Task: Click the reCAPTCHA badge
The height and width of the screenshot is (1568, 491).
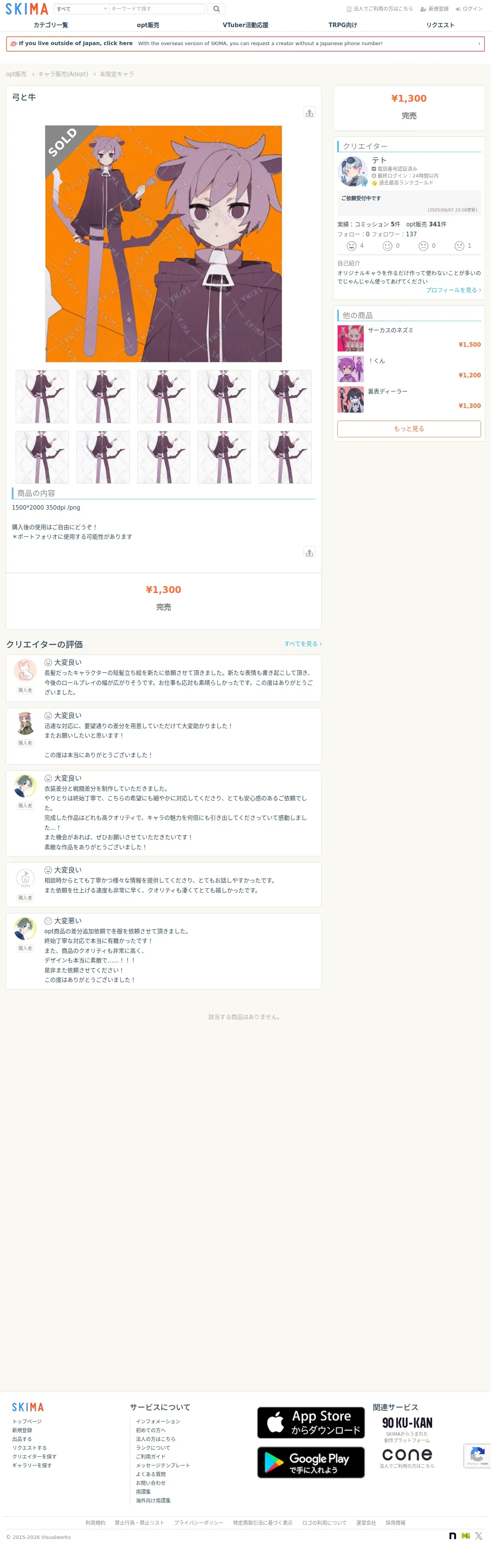Action: tap(478, 1455)
